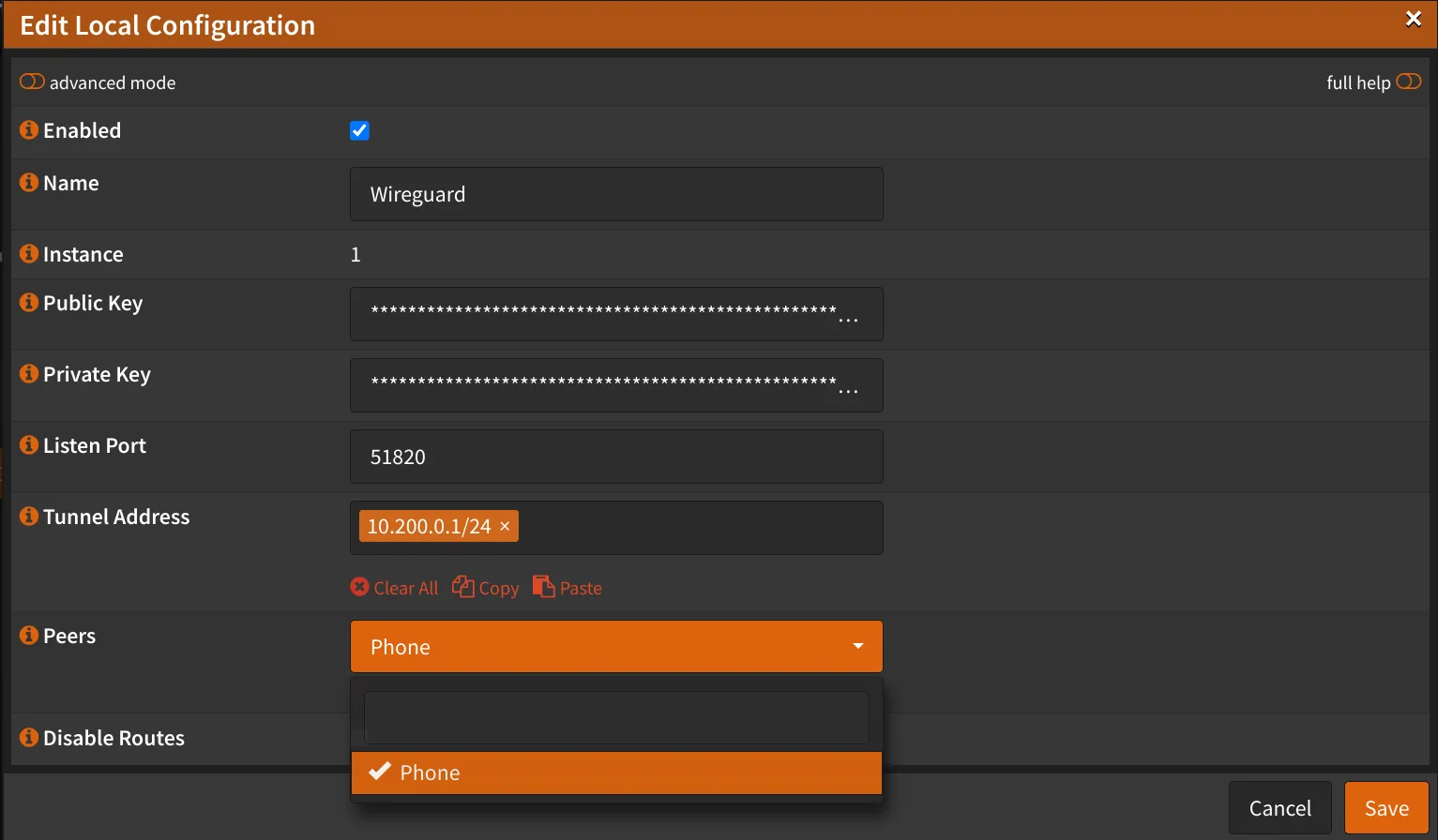This screenshot has height=840, width=1438.
Task: Open the Public Key info icon
Action: (27, 303)
